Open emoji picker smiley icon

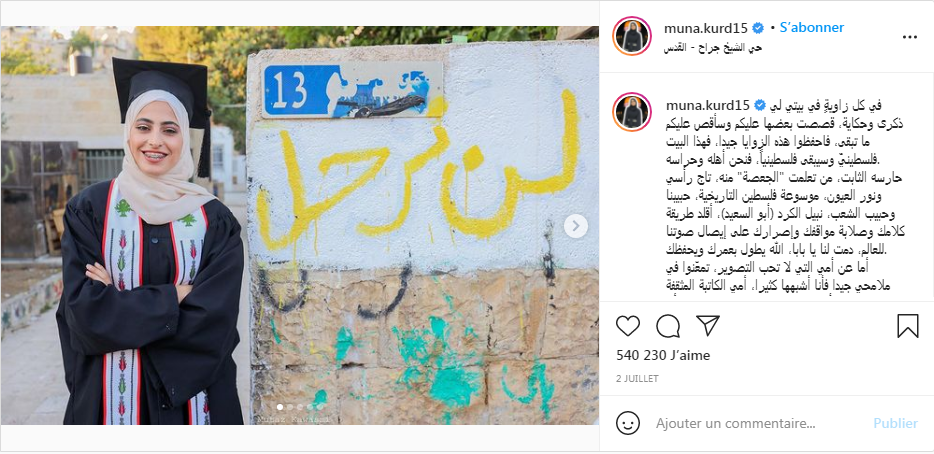628,424
